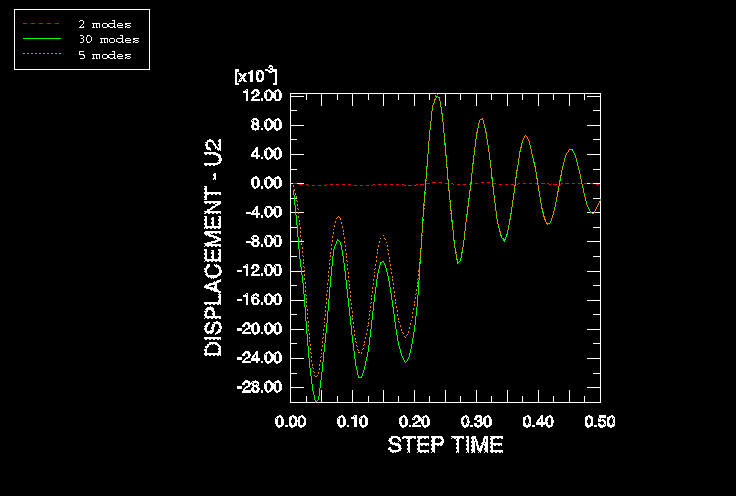This screenshot has width=736, height=496.
Task: Click the '2 modes' legend label
Action: tap(104, 23)
